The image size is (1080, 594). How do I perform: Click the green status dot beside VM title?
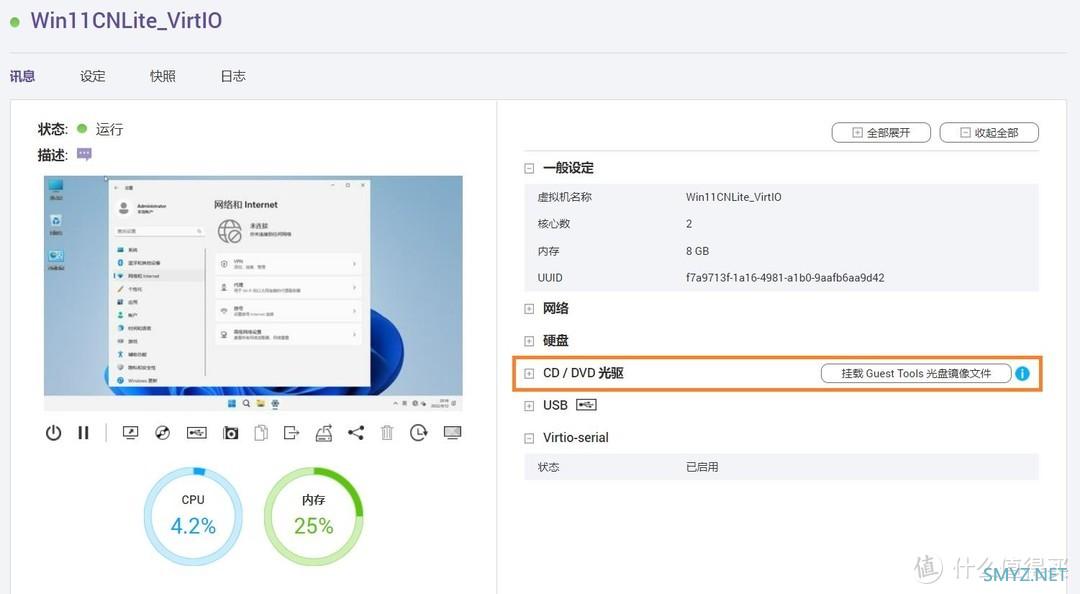tap(14, 22)
